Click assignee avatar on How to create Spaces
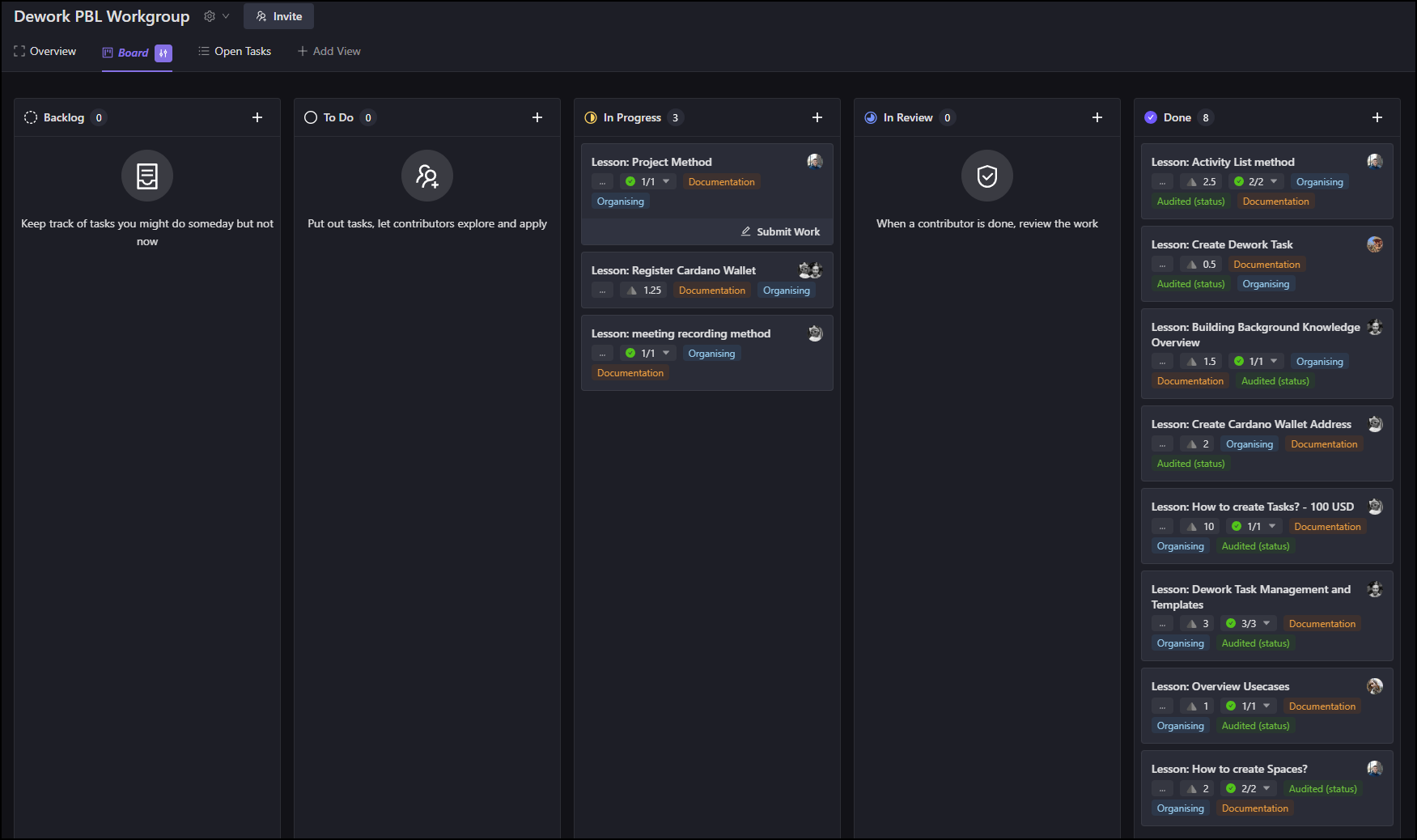This screenshot has width=1417, height=840. click(1375, 768)
